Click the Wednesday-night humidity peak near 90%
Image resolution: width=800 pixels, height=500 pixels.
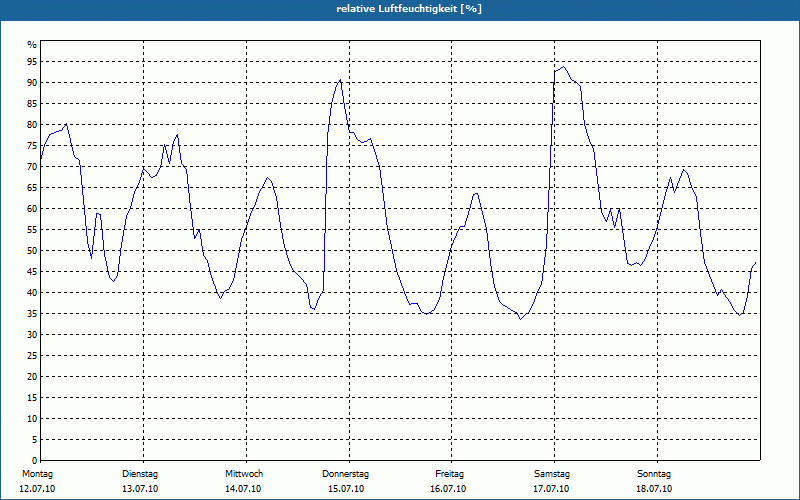click(340, 80)
